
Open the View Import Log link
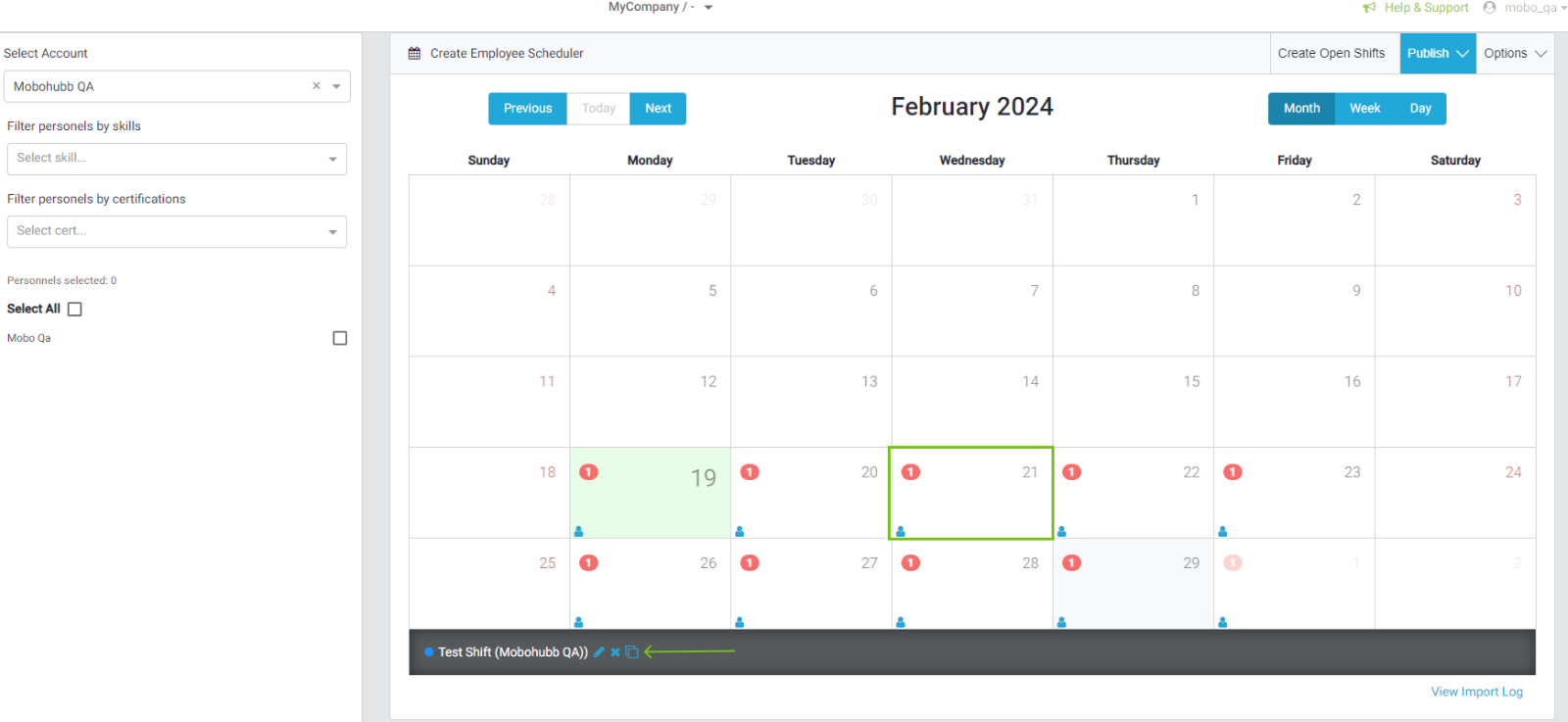[x=1476, y=692]
